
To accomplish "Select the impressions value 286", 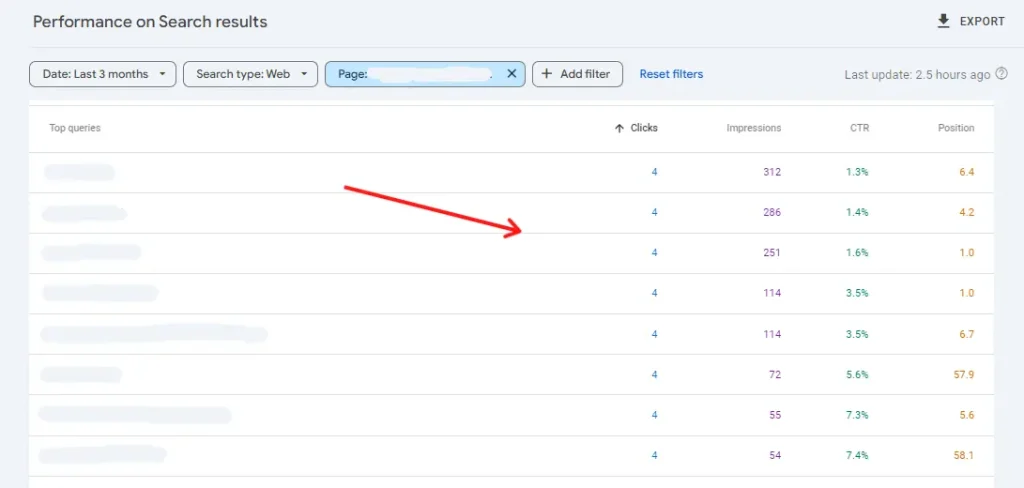I will click(x=772, y=212).
